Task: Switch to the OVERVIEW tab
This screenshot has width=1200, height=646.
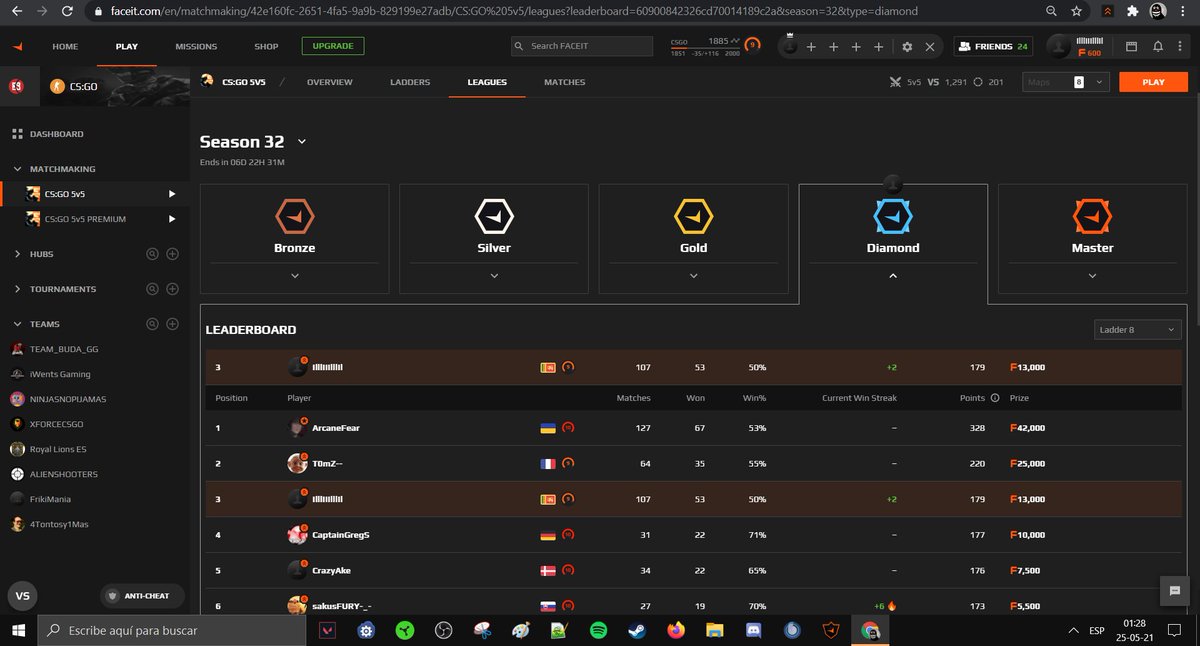Action: pyautogui.click(x=330, y=82)
